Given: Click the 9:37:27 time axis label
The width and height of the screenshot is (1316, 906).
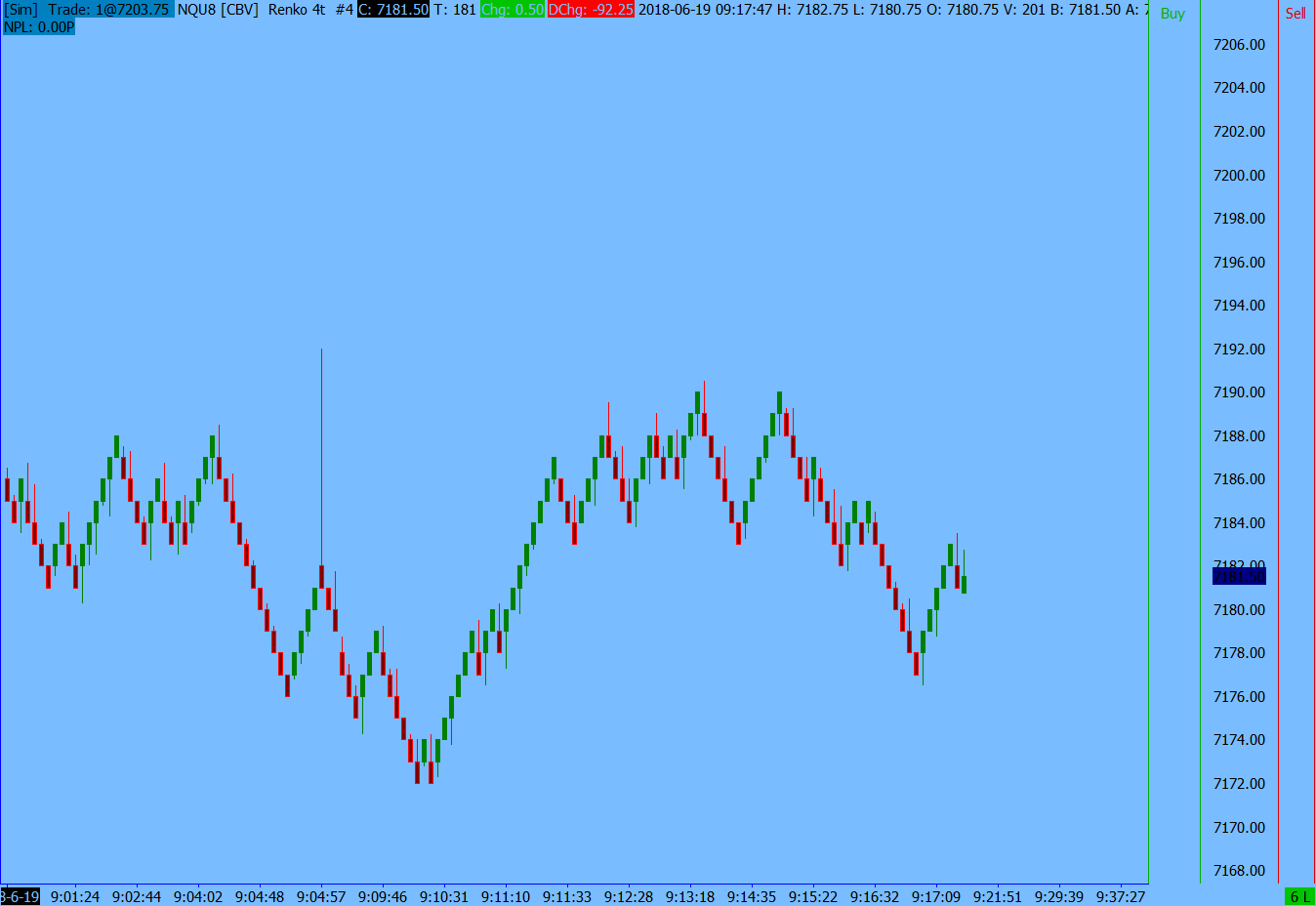Looking at the screenshot, I should click(x=1121, y=896).
